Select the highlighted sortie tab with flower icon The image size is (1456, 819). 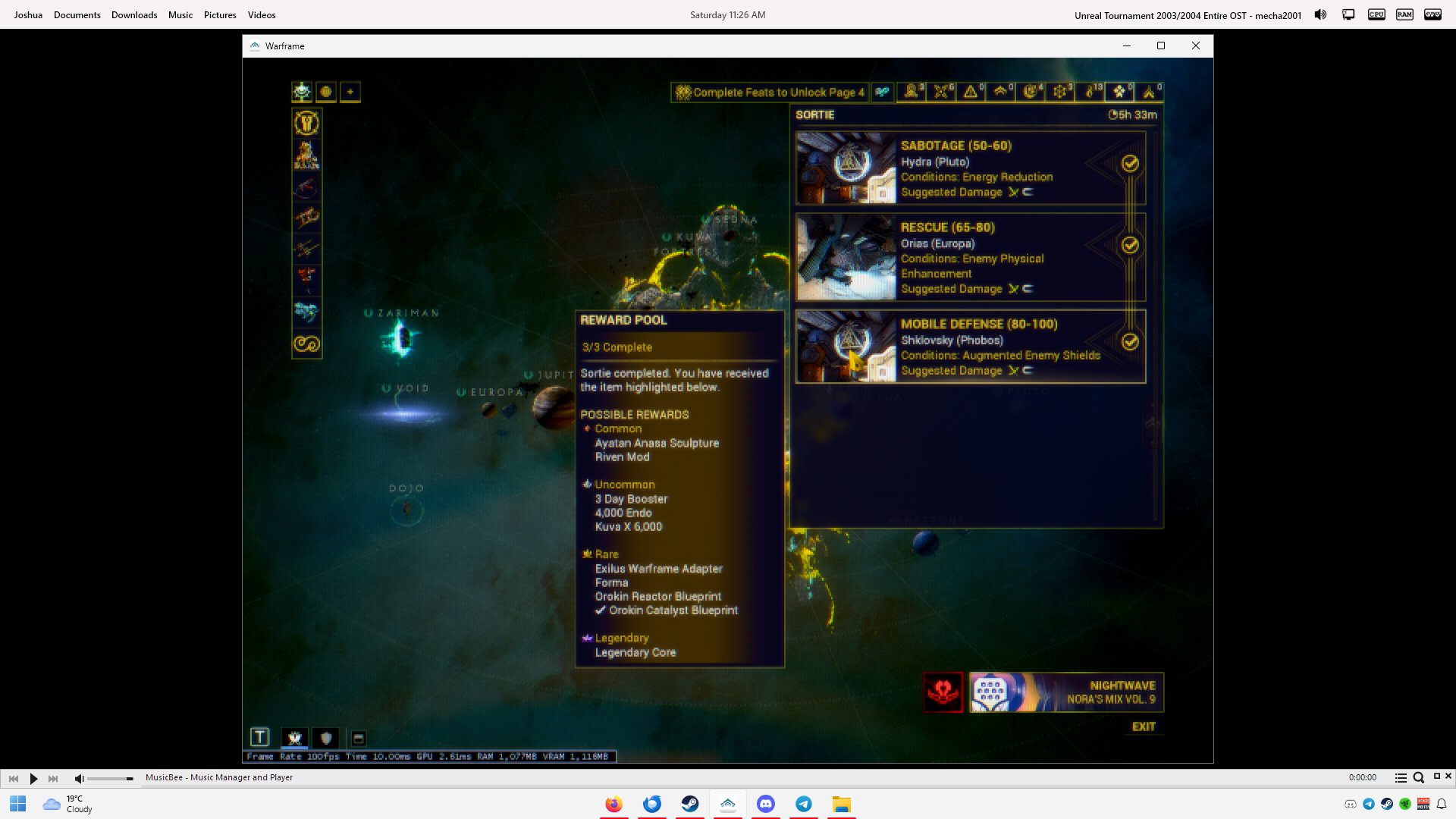pyautogui.click(x=1120, y=92)
